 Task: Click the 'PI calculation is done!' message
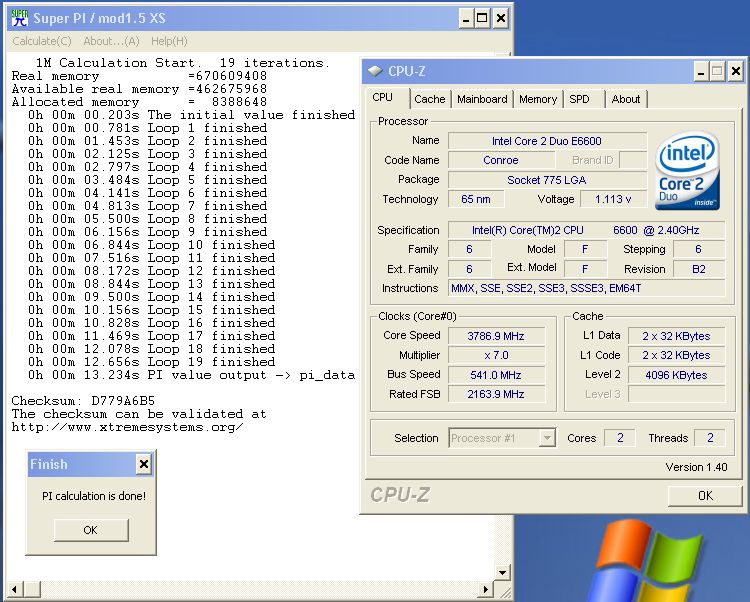tap(94, 496)
